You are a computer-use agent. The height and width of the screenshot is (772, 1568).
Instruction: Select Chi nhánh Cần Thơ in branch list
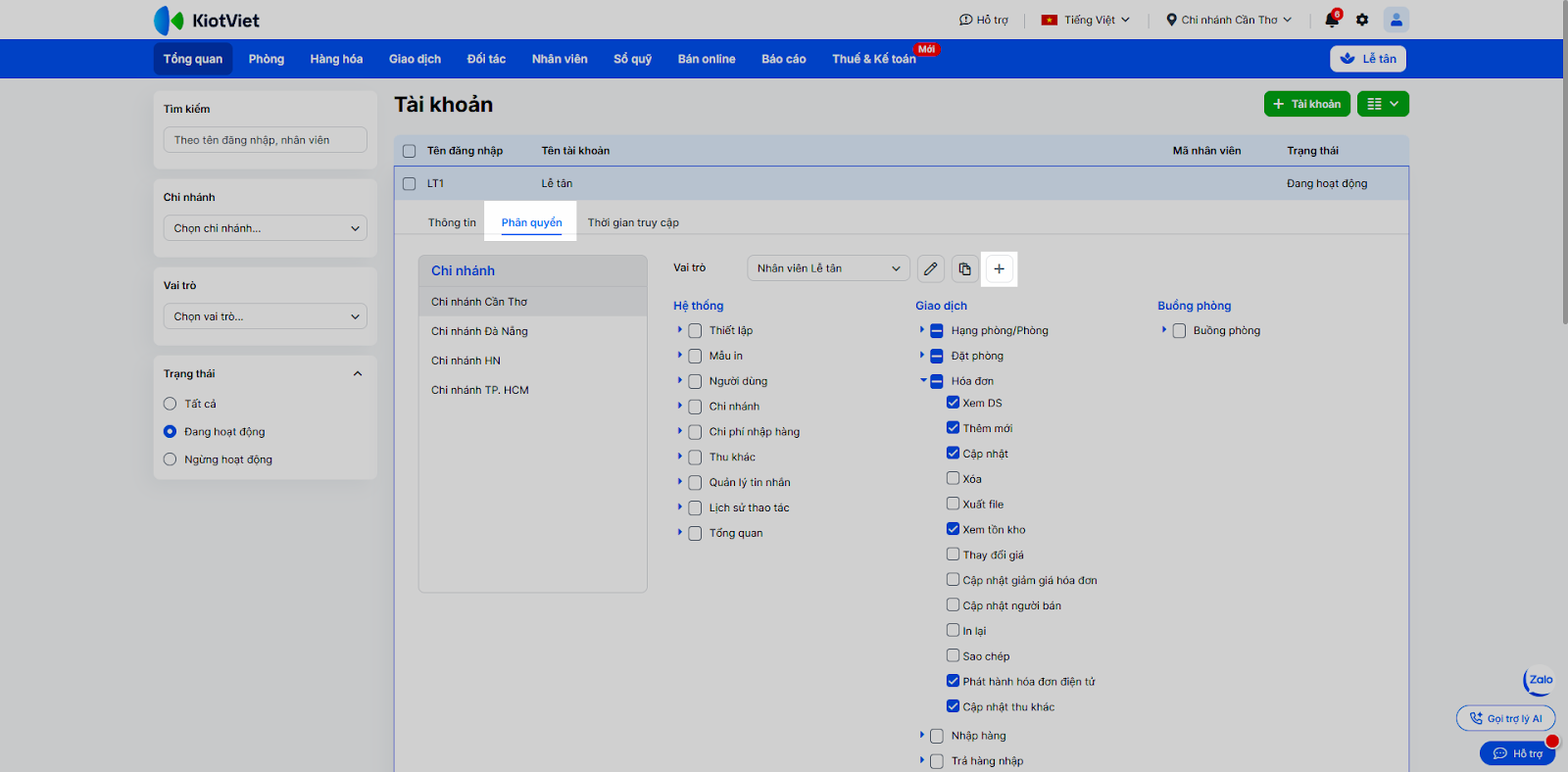click(533, 302)
